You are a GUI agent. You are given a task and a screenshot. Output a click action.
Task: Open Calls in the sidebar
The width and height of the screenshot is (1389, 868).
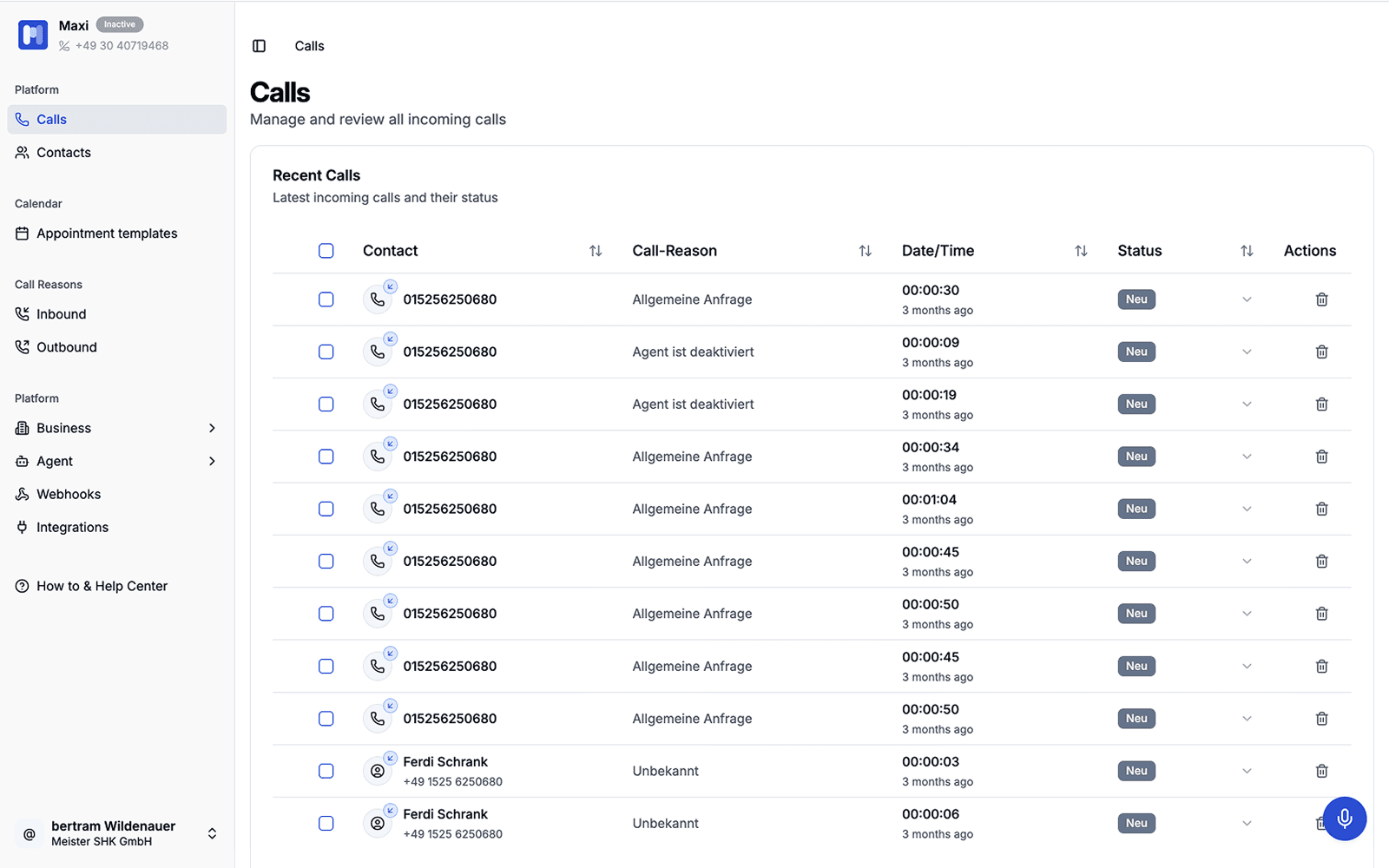click(x=117, y=120)
